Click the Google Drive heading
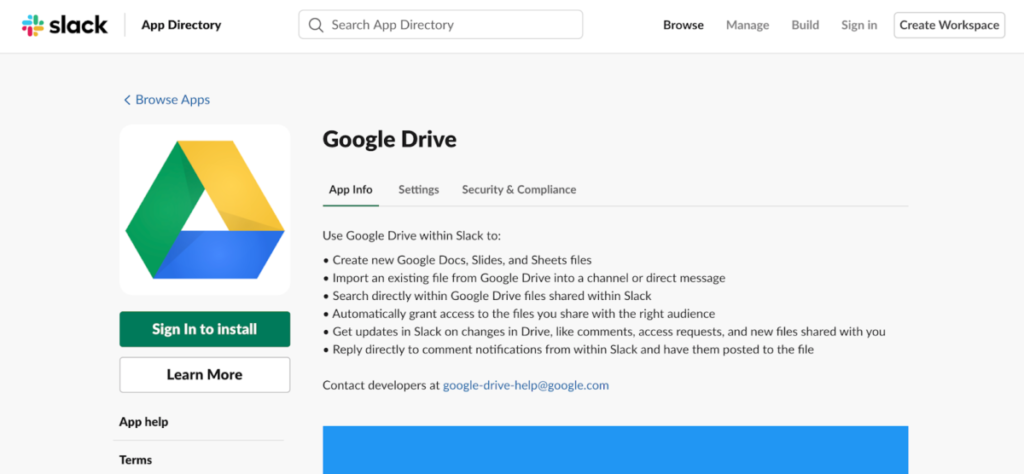The width and height of the screenshot is (1024, 474). click(390, 139)
